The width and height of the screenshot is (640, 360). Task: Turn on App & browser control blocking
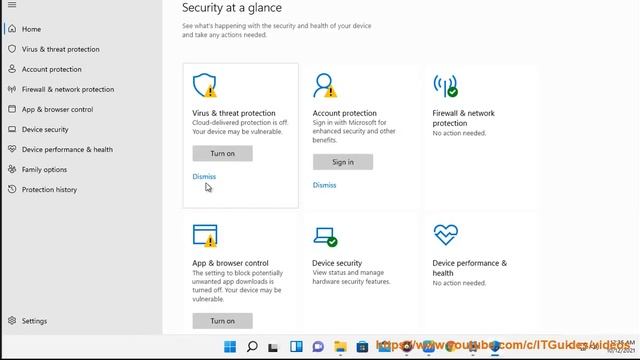[222, 321]
